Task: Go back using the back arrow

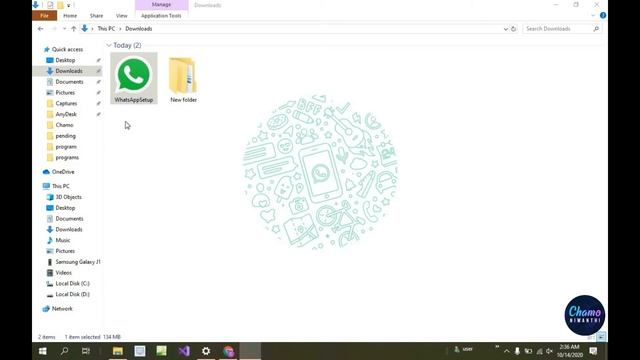Action: point(40,29)
